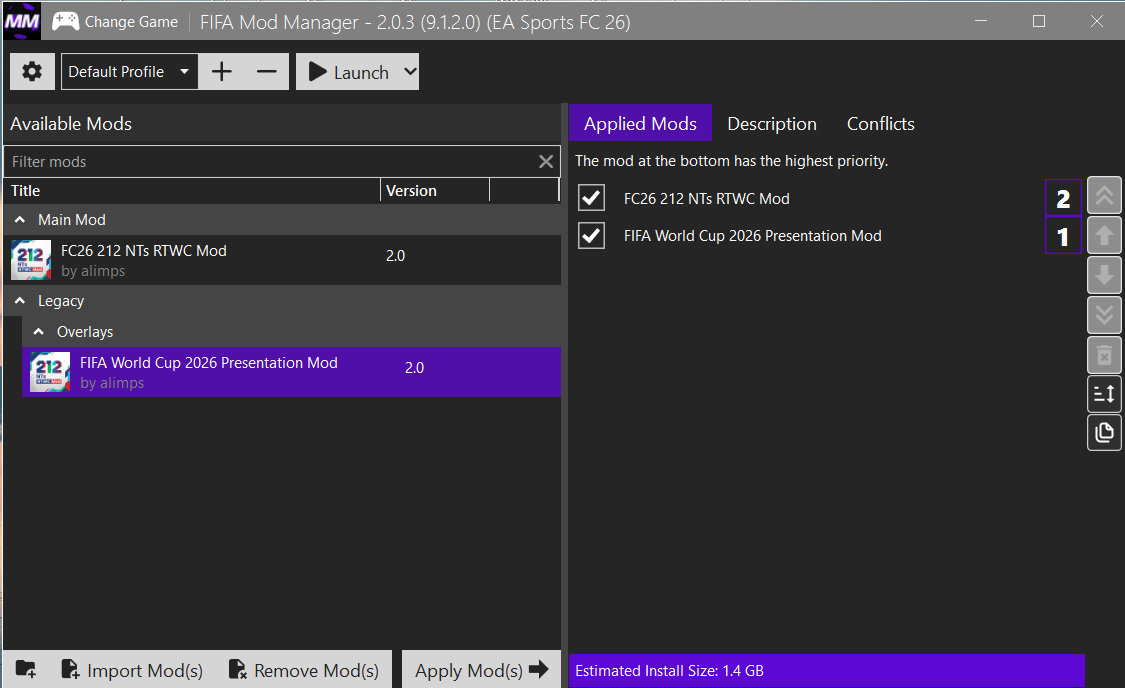Clear the Filter mods field

546,161
